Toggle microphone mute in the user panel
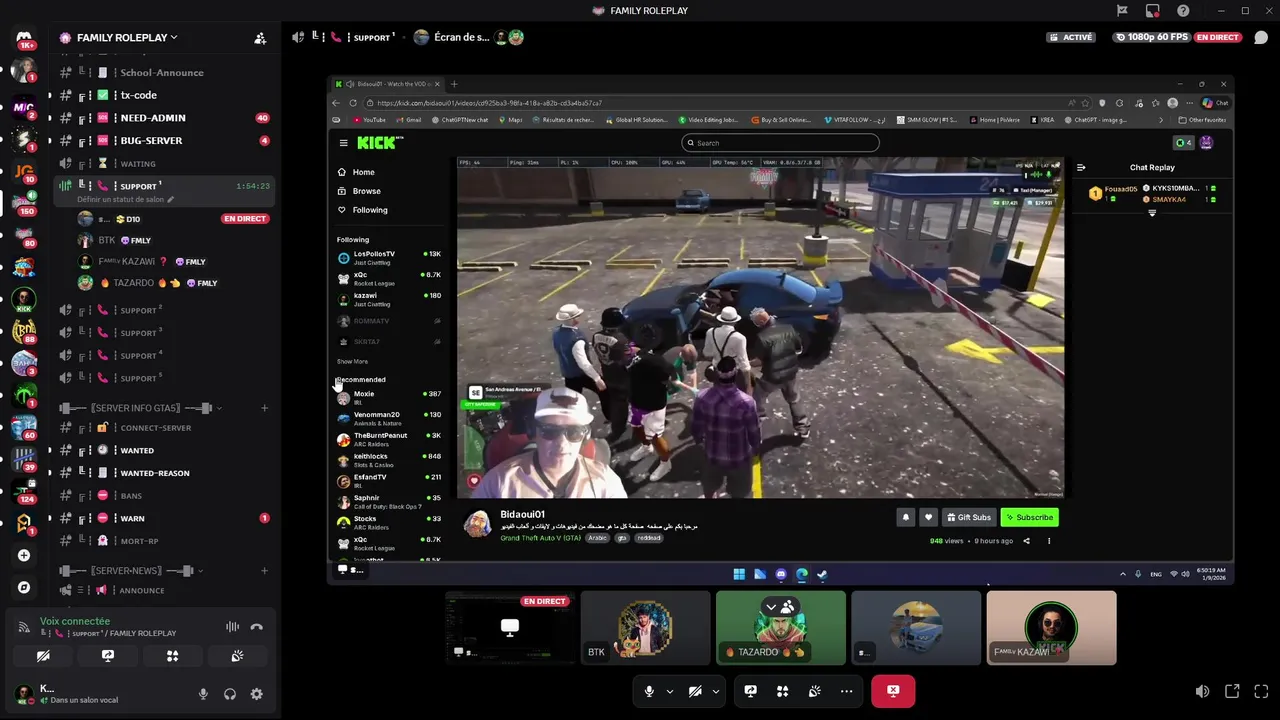Viewport: 1280px width, 720px height. [x=203, y=694]
